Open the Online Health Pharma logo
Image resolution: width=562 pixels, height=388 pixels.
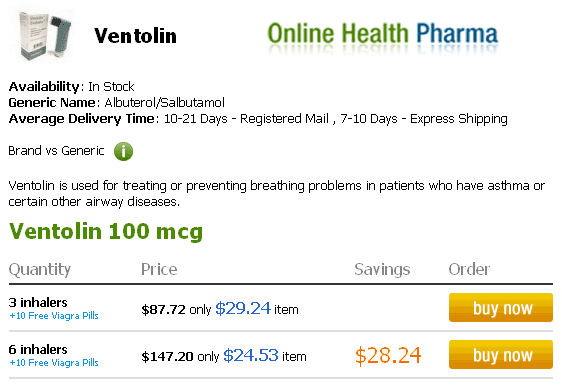click(383, 36)
